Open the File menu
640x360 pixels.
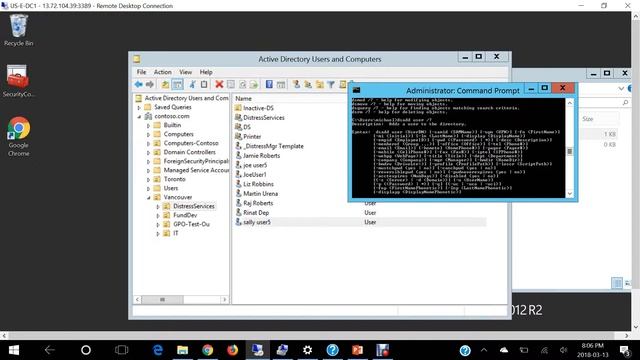141,72
